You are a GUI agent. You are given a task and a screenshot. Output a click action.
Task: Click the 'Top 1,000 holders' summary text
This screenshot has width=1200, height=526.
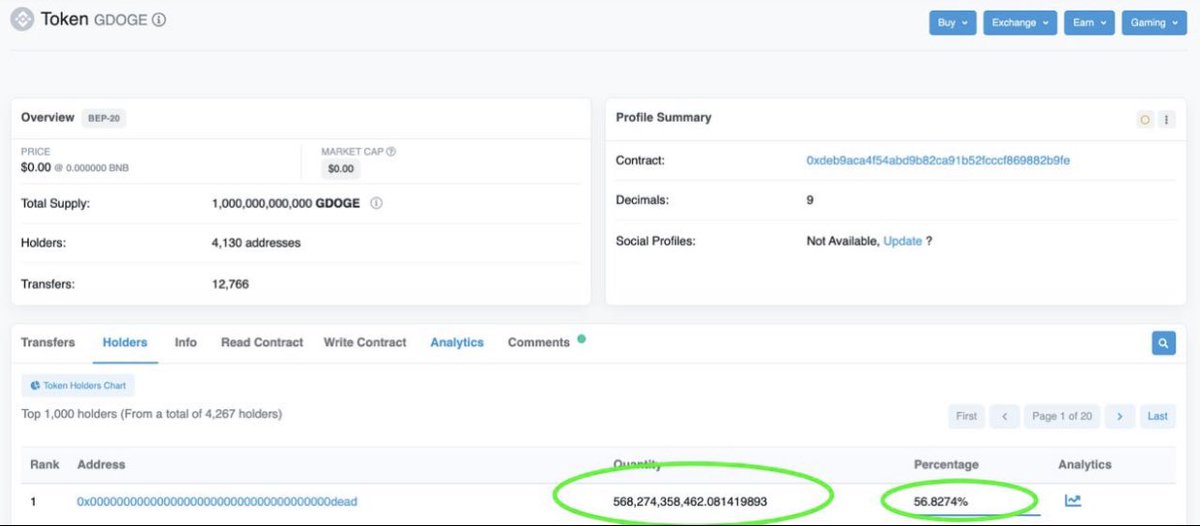[152, 413]
